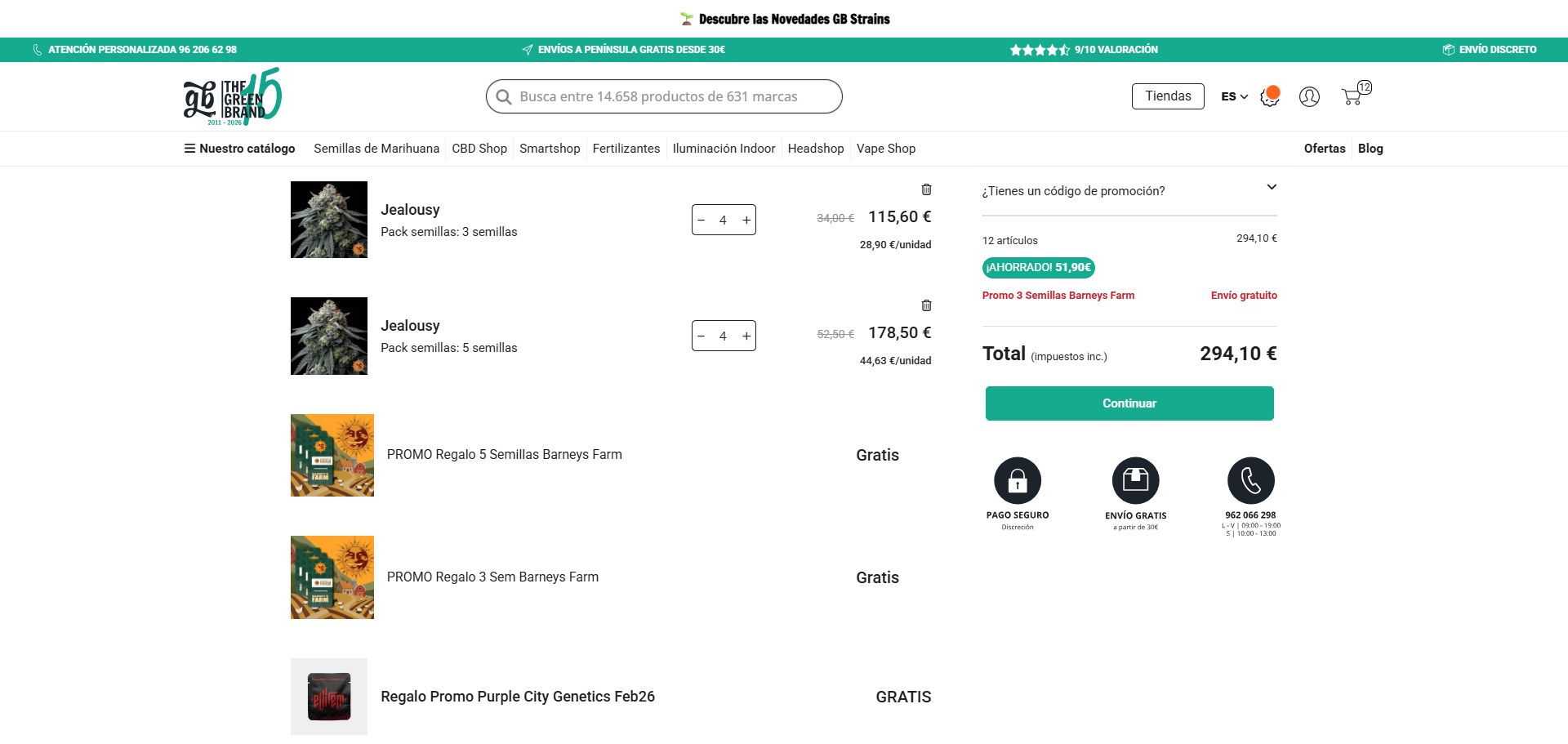Open the CBD Shop menu item
The height and width of the screenshot is (744, 1568).
(x=479, y=149)
